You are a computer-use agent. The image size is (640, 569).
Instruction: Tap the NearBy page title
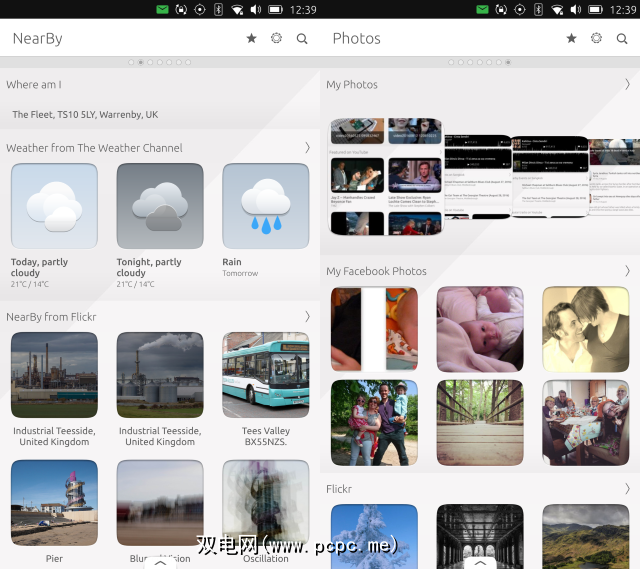point(38,39)
